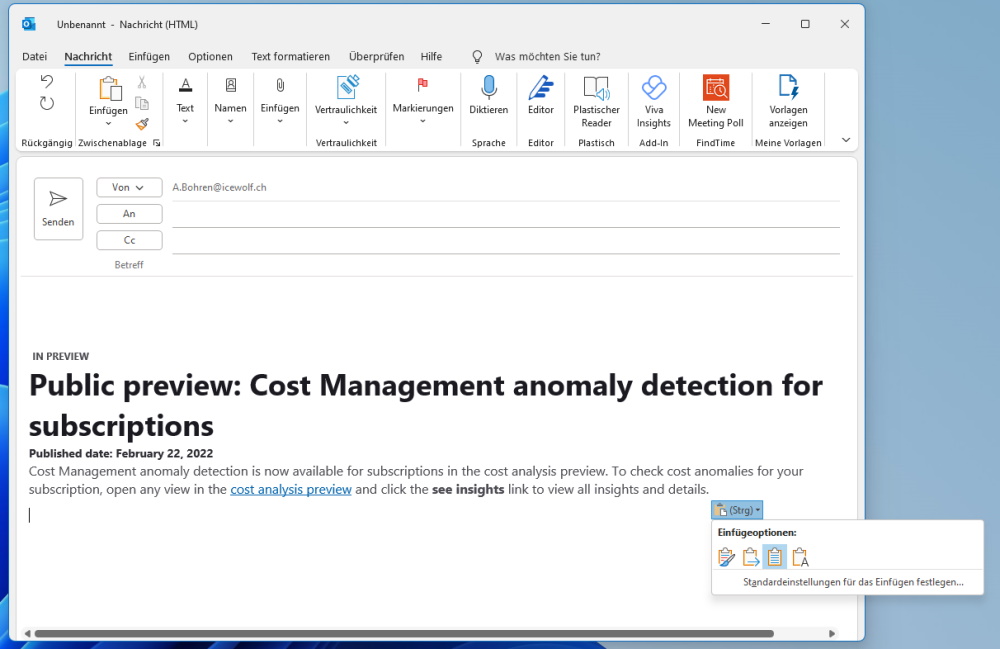Image resolution: width=1000 pixels, height=649 pixels.
Task: Click the undo arrow icon in the ribbon
Action: (47, 81)
